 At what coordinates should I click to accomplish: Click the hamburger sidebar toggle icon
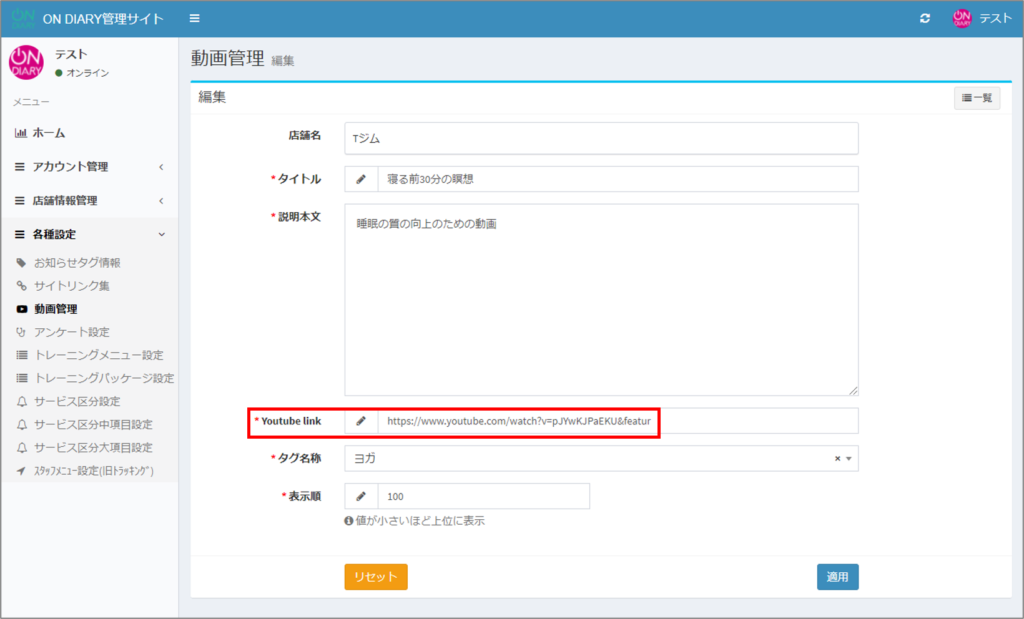194,18
